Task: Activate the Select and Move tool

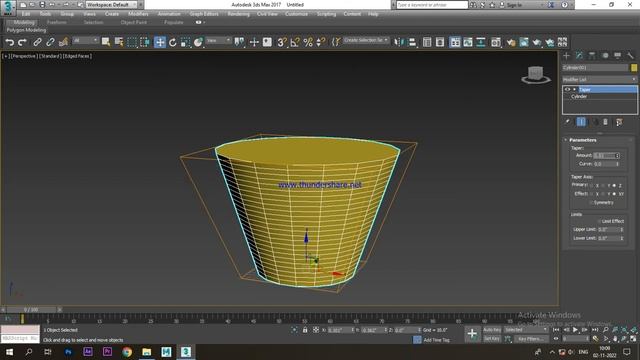Action: [x=160, y=42]
